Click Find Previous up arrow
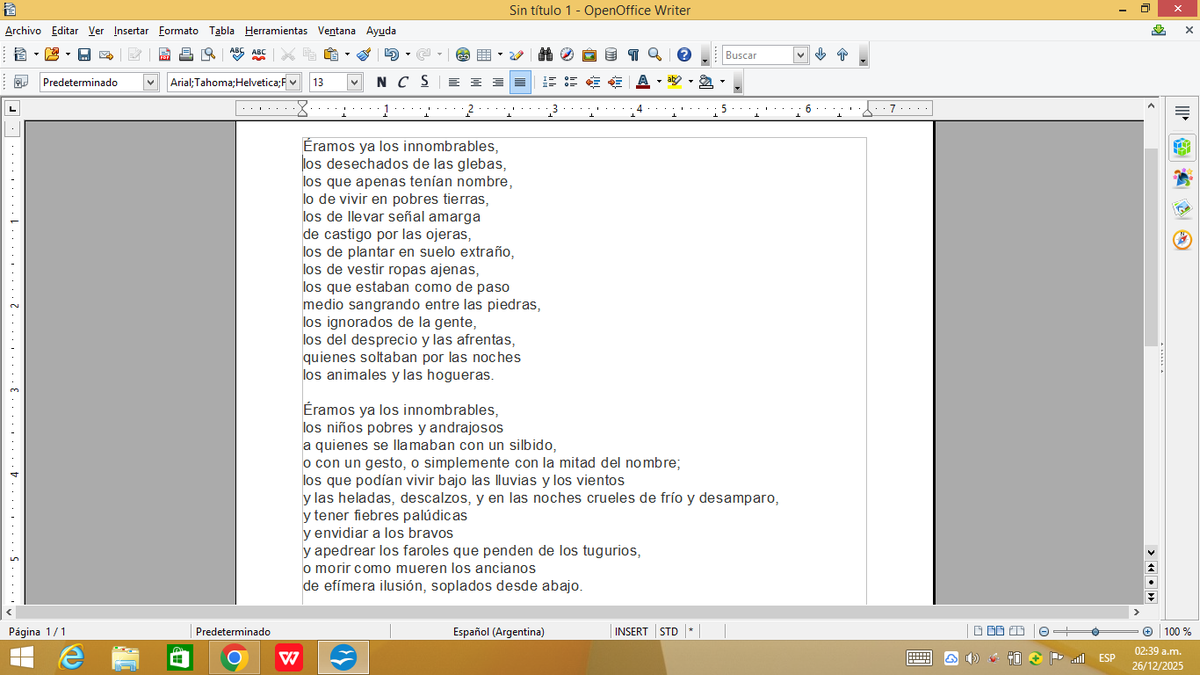1200x675 pixels. [842, 55]
